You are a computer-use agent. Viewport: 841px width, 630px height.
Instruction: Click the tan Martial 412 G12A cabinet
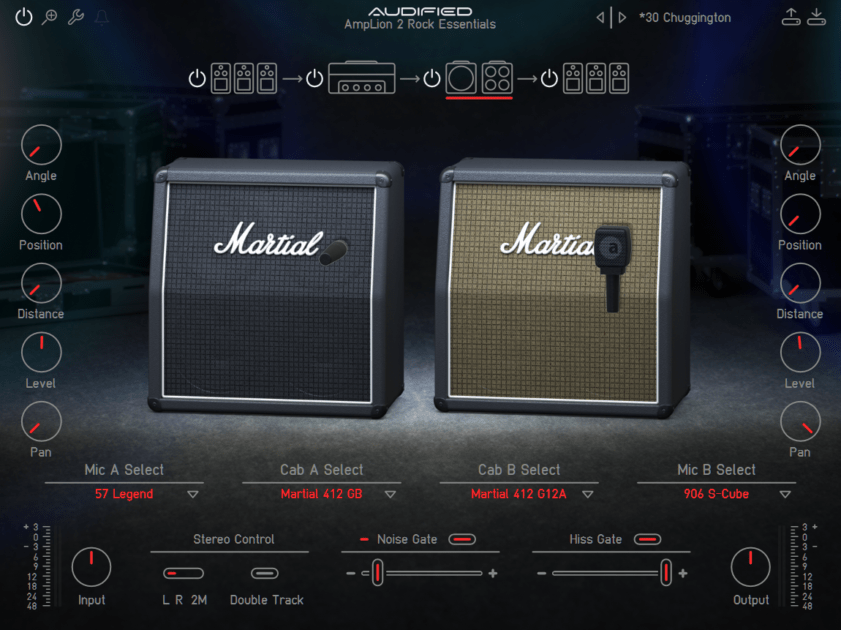pyautogui.click(x=560, y=287)
